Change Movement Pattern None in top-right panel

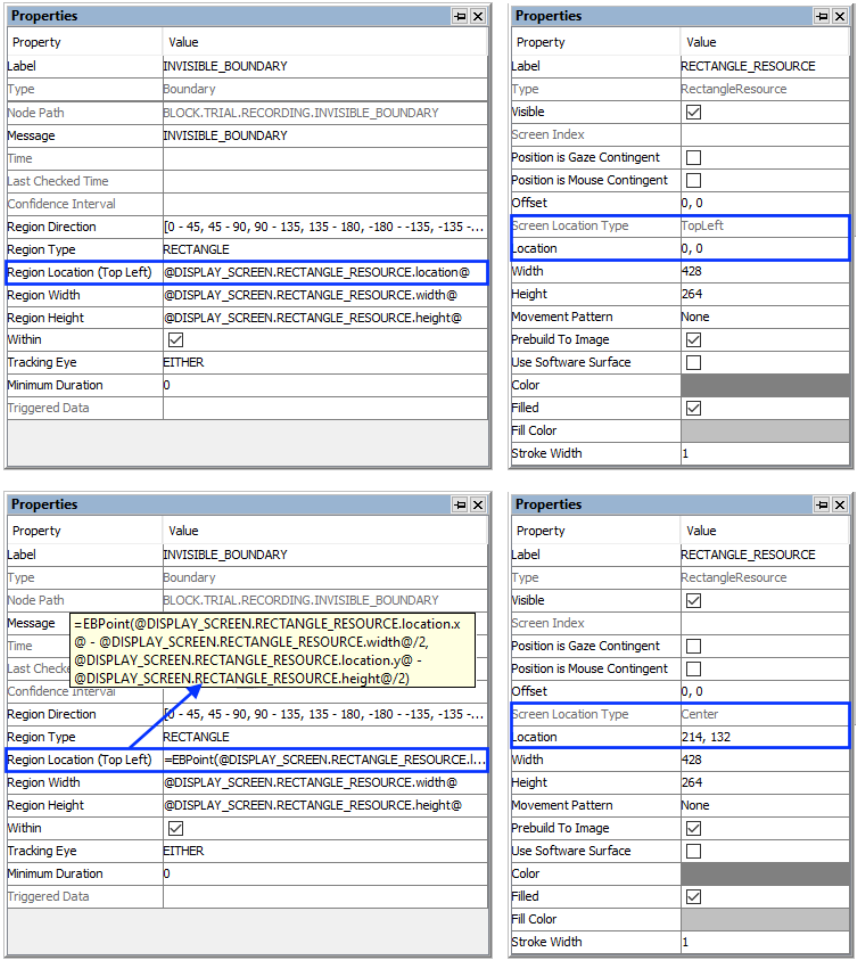[765, 317]
